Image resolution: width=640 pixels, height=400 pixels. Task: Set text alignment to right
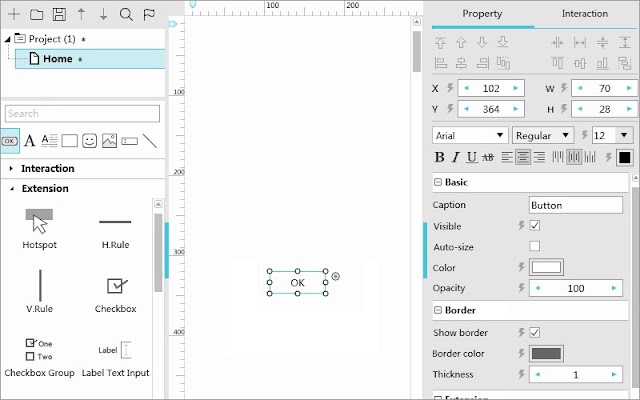(x=539, y=157)
